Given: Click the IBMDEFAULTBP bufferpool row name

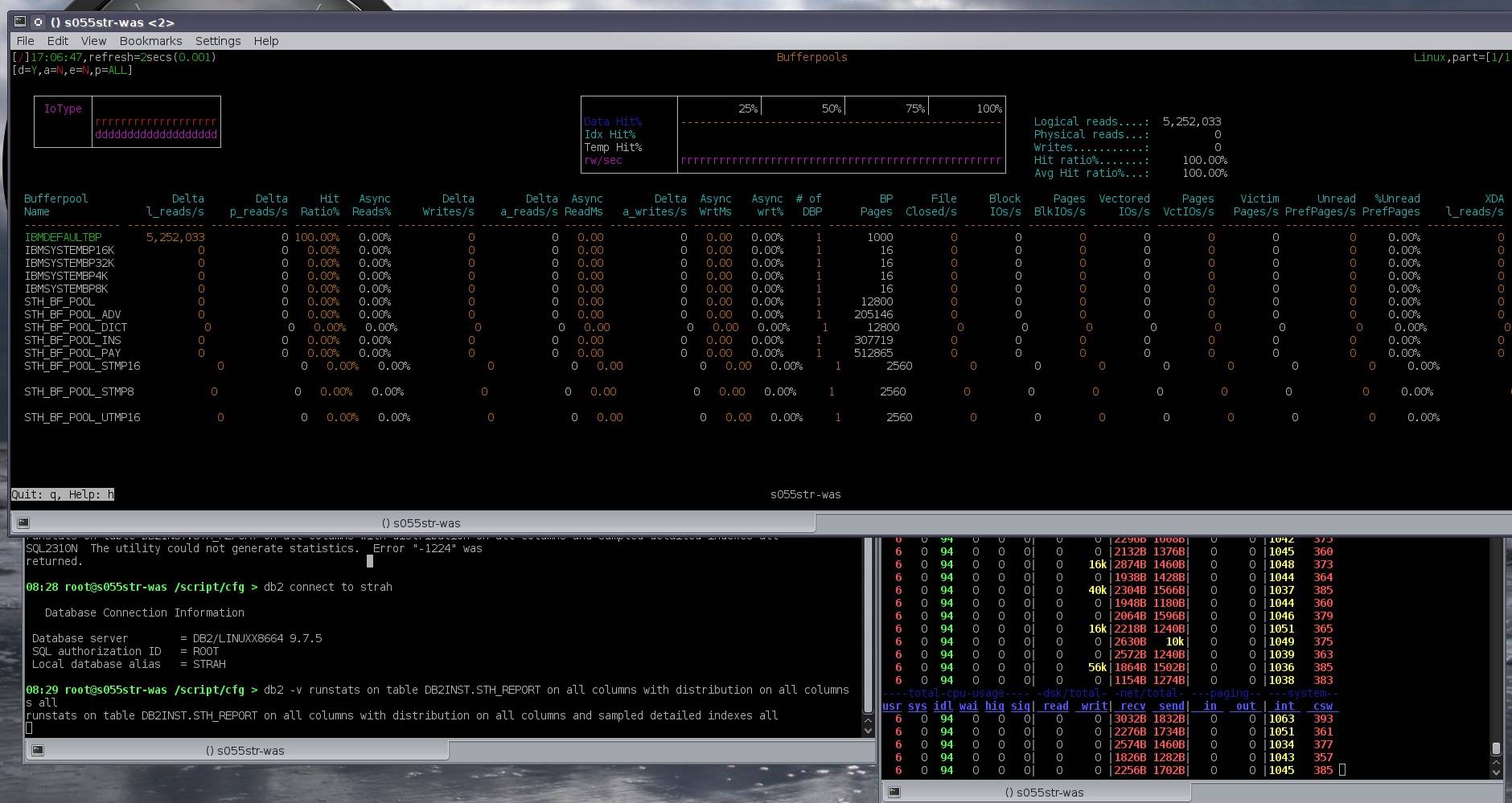Looking at the screenshot, I should tap(63, 237).
